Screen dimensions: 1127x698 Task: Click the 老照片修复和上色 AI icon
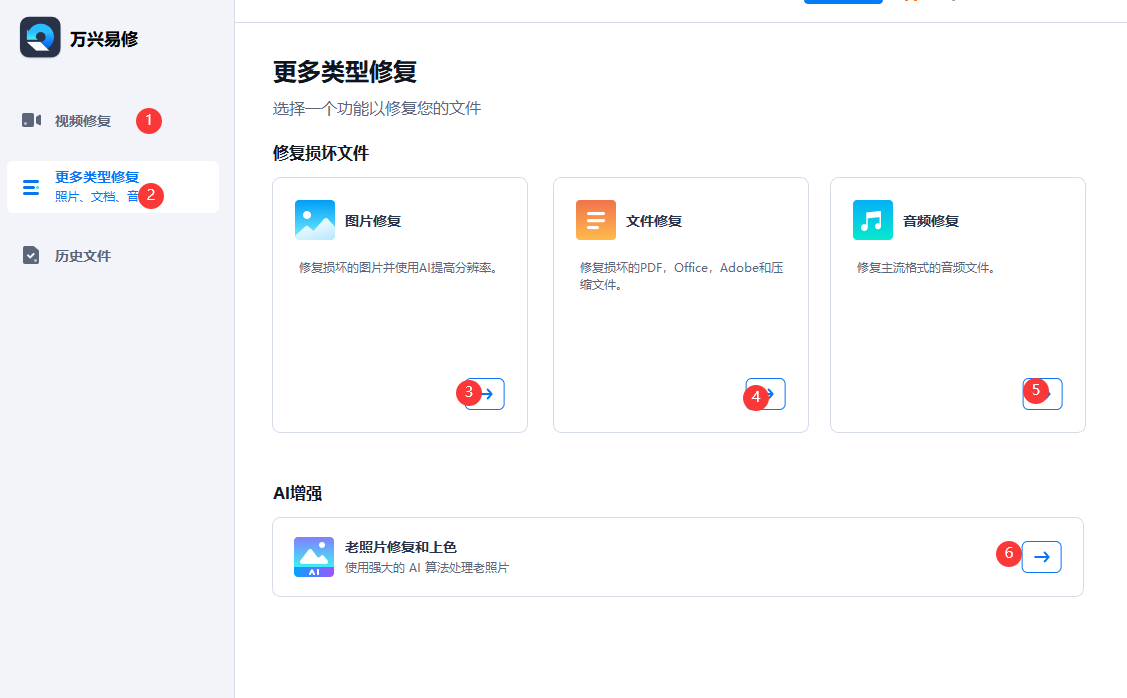click(313, 557)
